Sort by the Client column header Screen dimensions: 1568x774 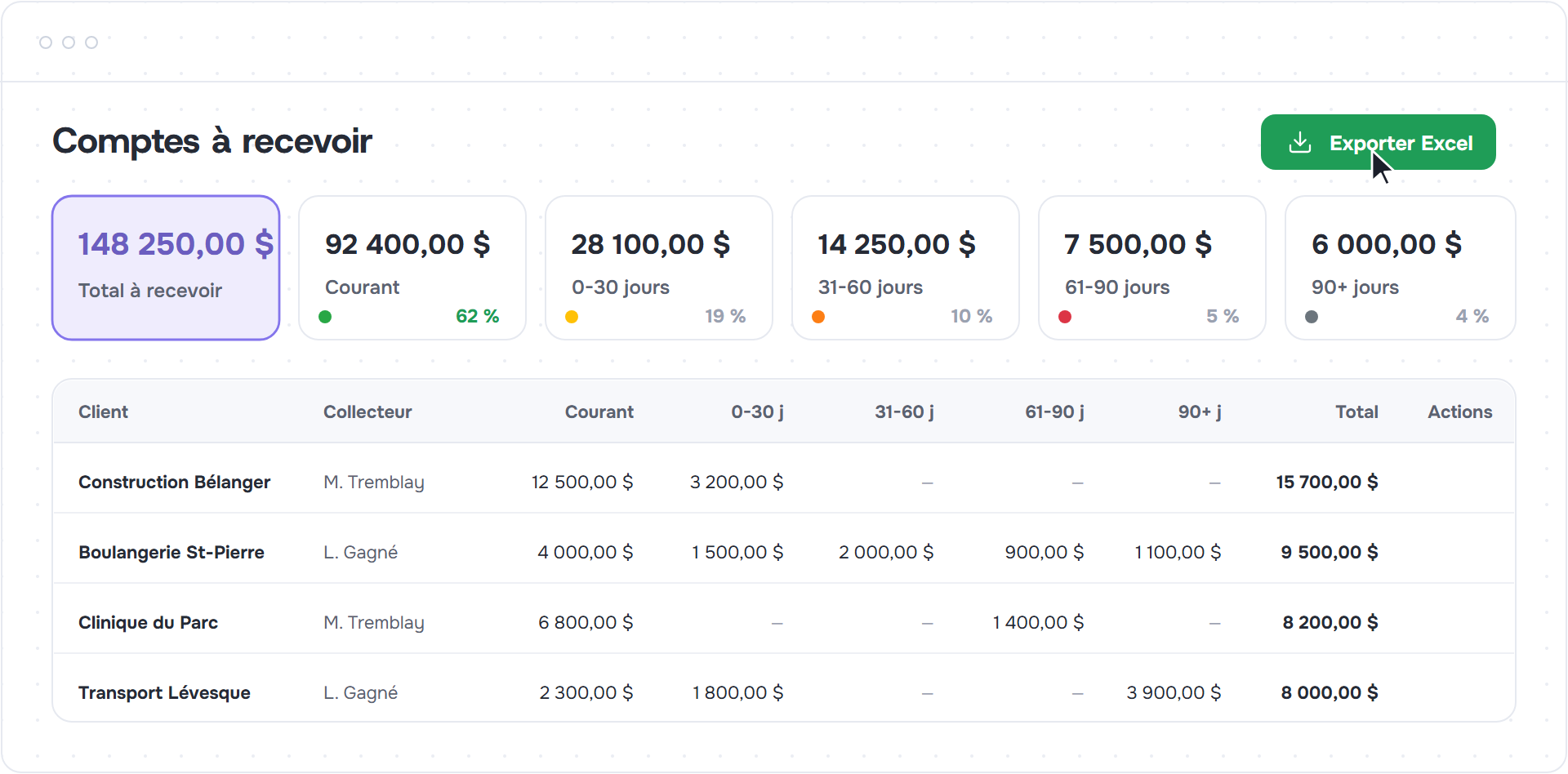click(x=103, y=412)
